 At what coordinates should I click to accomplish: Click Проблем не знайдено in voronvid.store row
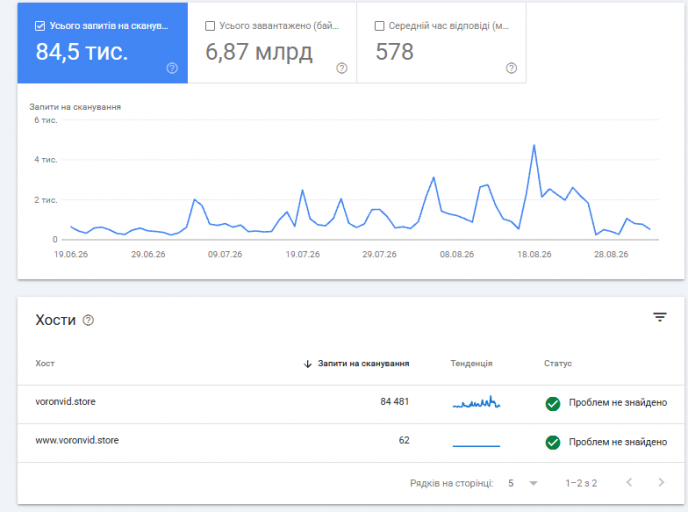click(x=618, y=402)
